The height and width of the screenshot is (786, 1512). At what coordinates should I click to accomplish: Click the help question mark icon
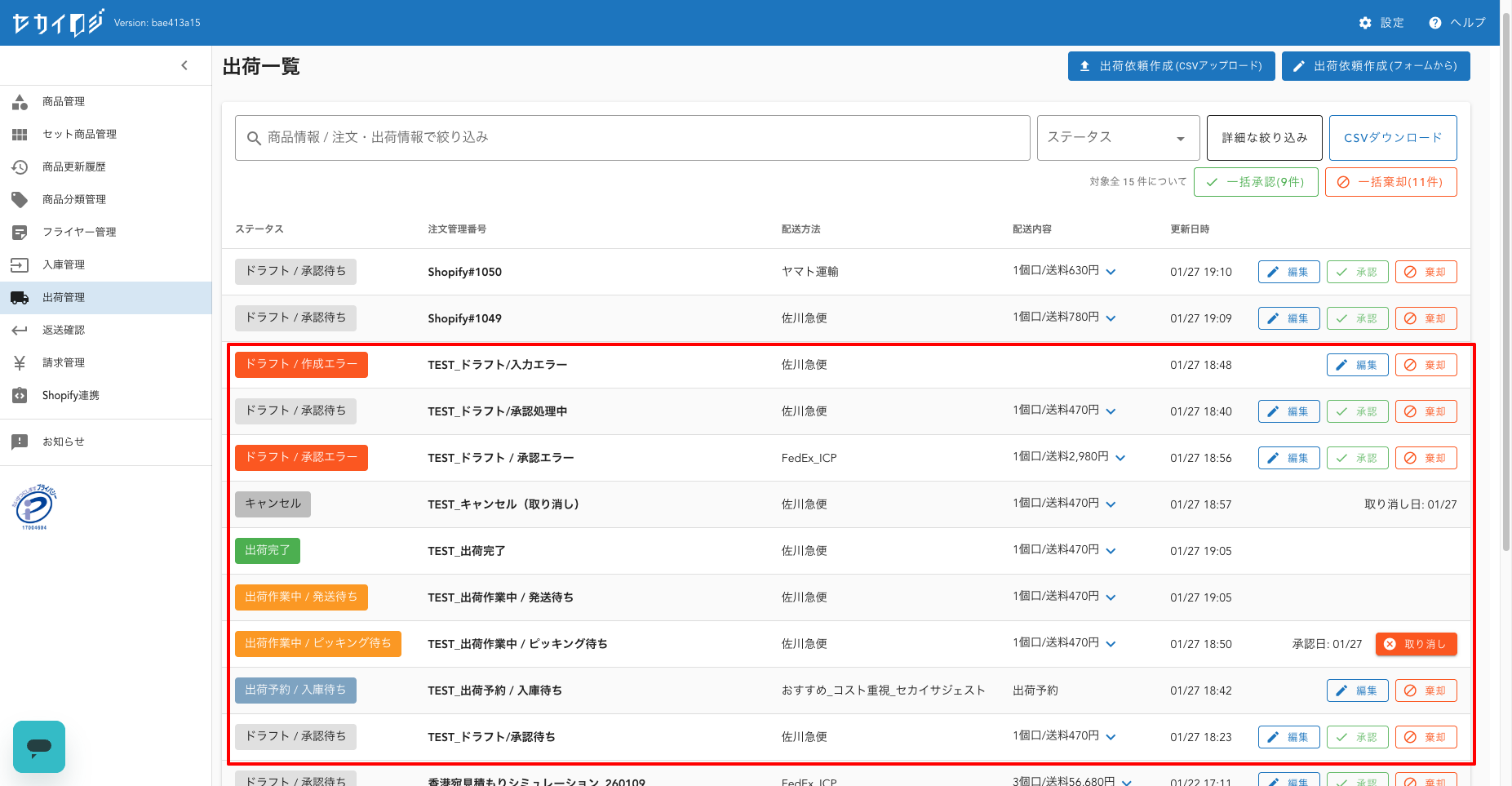(x=1434, y=23)
